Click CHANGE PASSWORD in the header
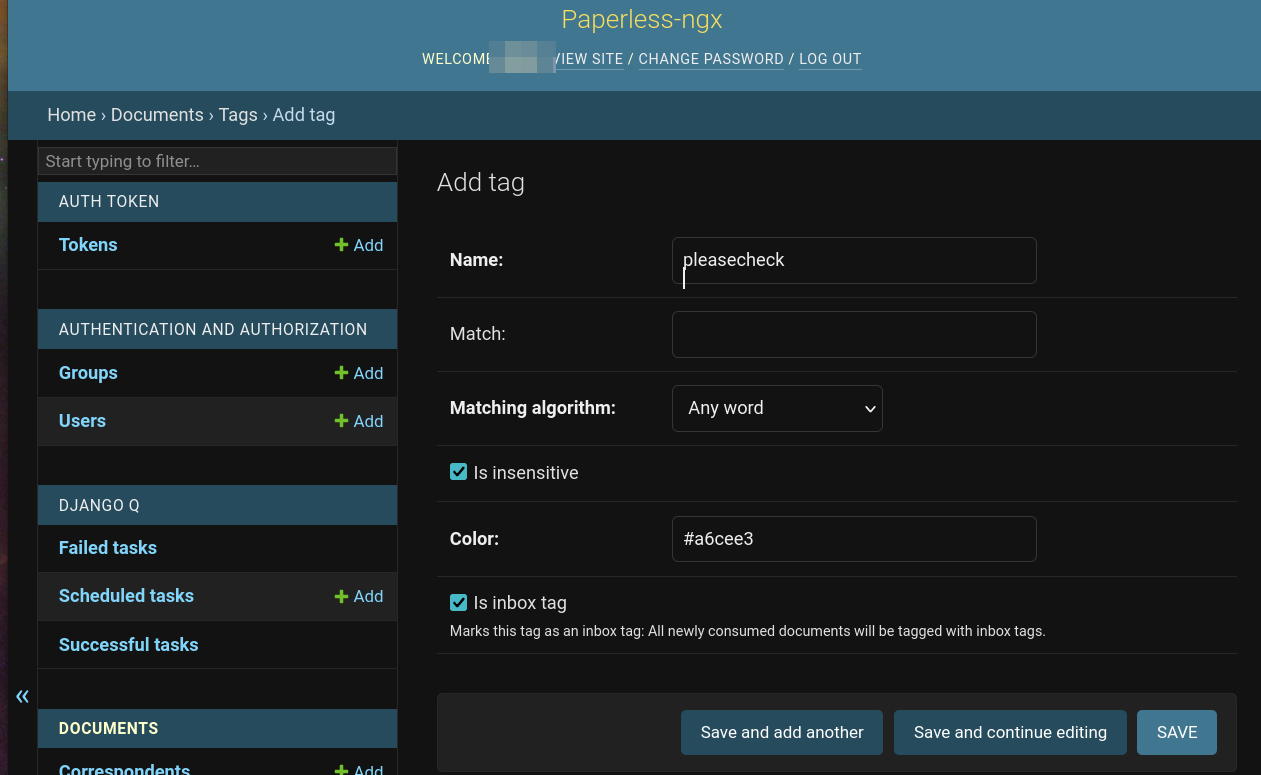 coord(711,59)
